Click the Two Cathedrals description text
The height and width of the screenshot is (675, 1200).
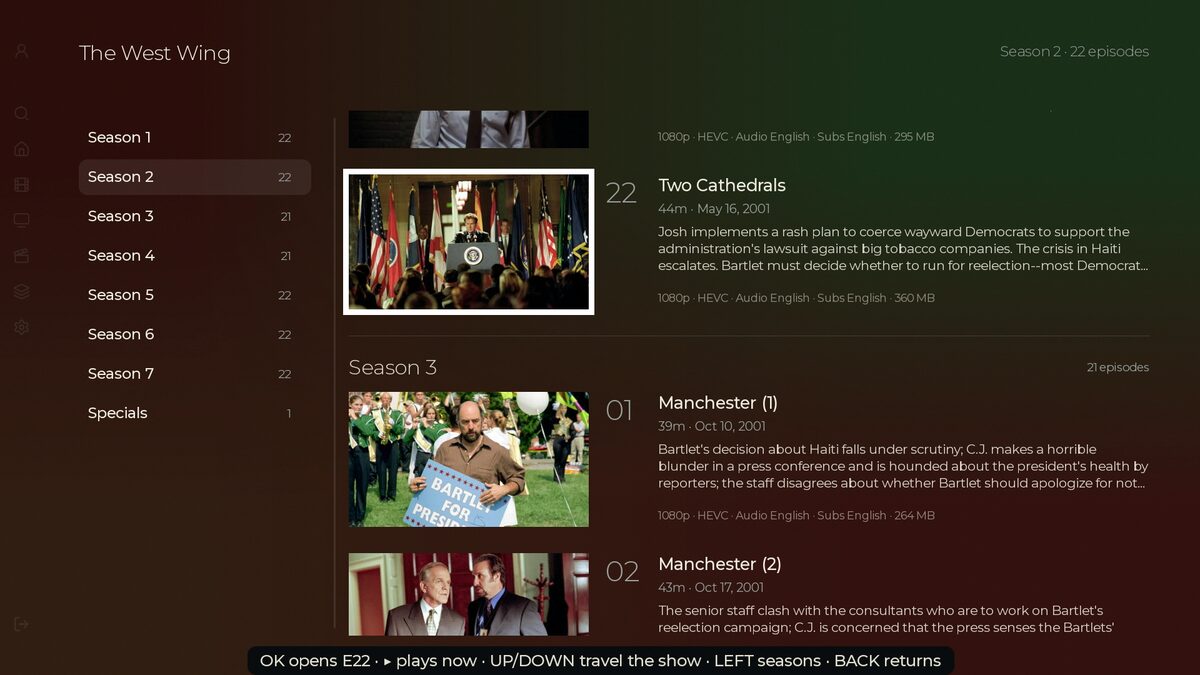(903, 249)
